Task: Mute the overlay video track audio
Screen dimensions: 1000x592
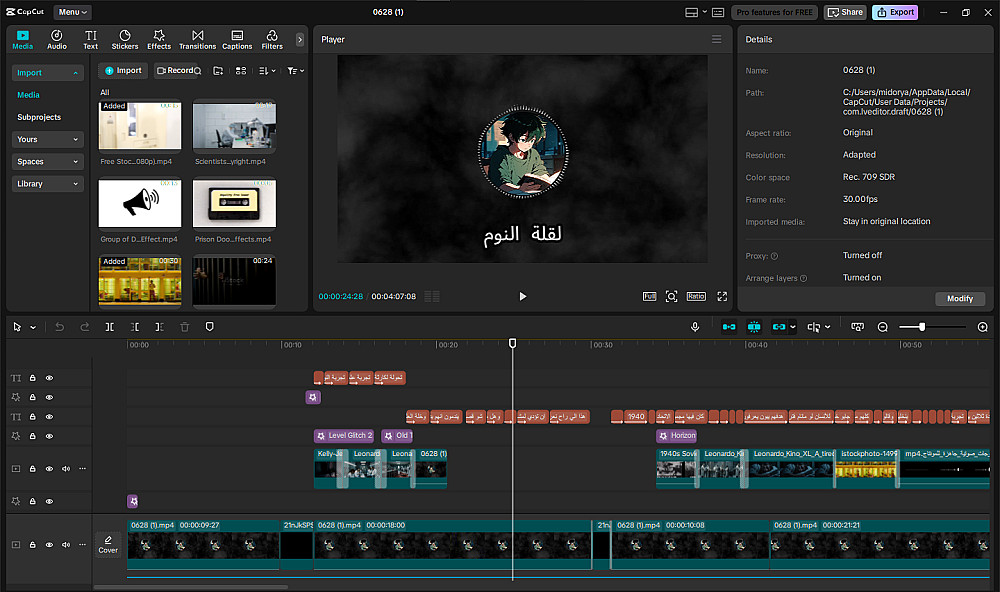Action: [x=66, y=469]
